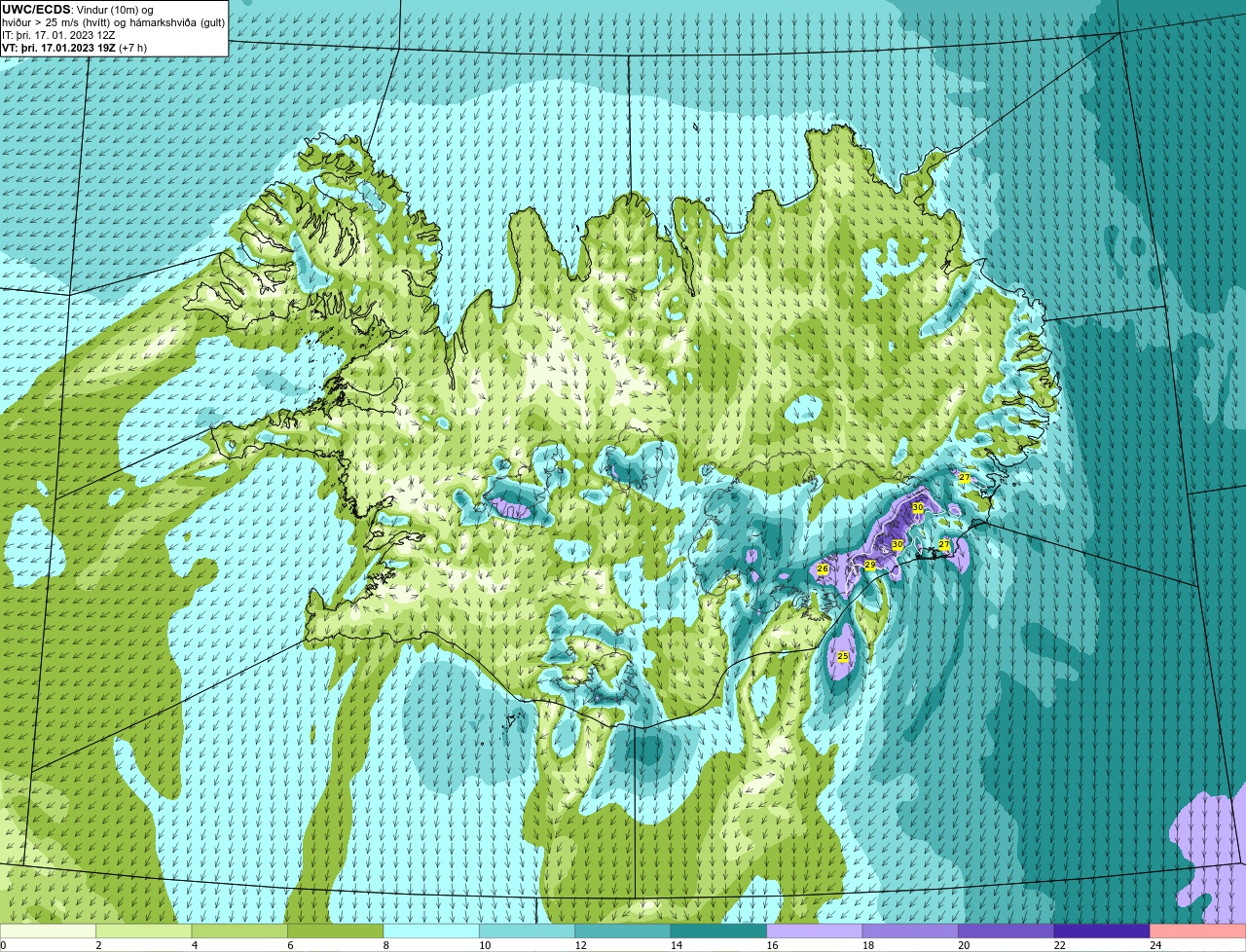The image size is (1246, 952).
Task: Click the legend tick label 22
Action: 1058,945
